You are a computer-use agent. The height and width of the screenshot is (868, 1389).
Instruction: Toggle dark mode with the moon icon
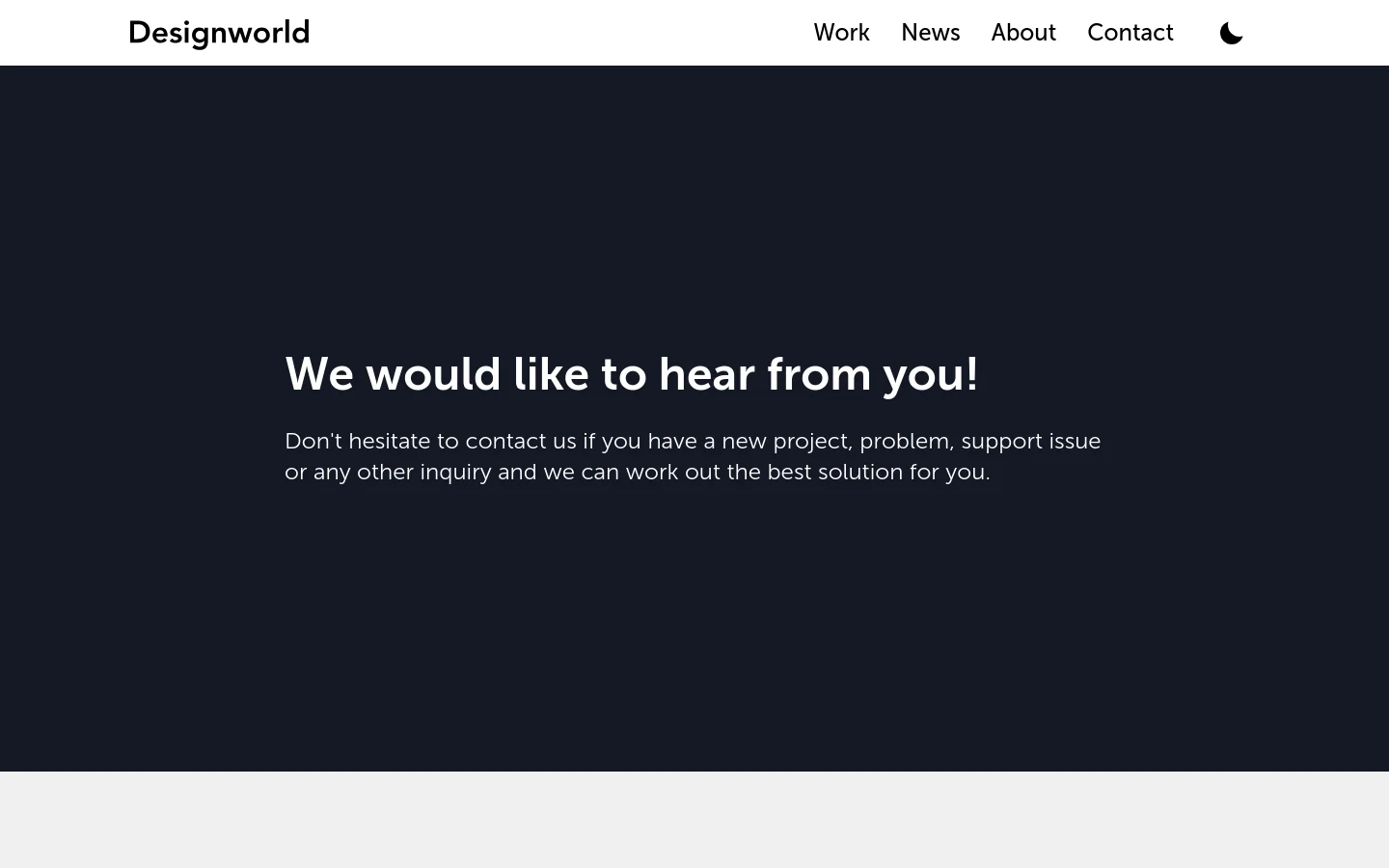click(1231, 33)
